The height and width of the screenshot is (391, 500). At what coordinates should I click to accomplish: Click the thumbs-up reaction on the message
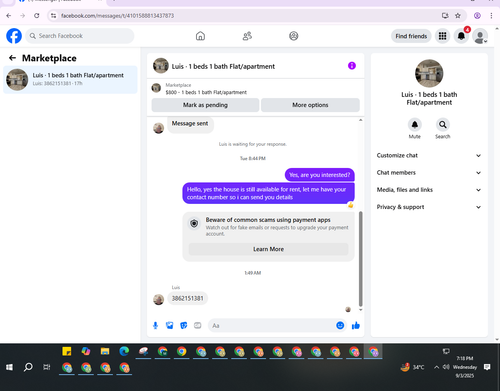tap(351, 205)
